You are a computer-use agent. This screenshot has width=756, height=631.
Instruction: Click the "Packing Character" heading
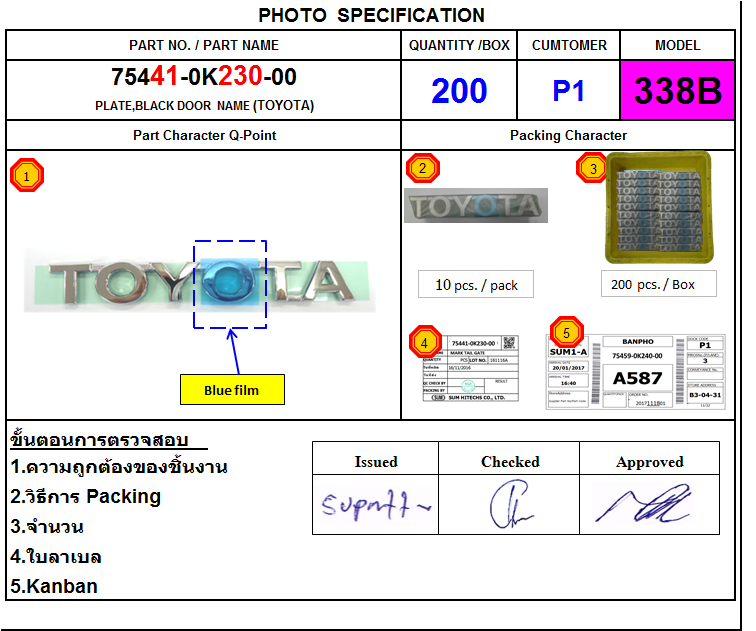coord(568,135)
